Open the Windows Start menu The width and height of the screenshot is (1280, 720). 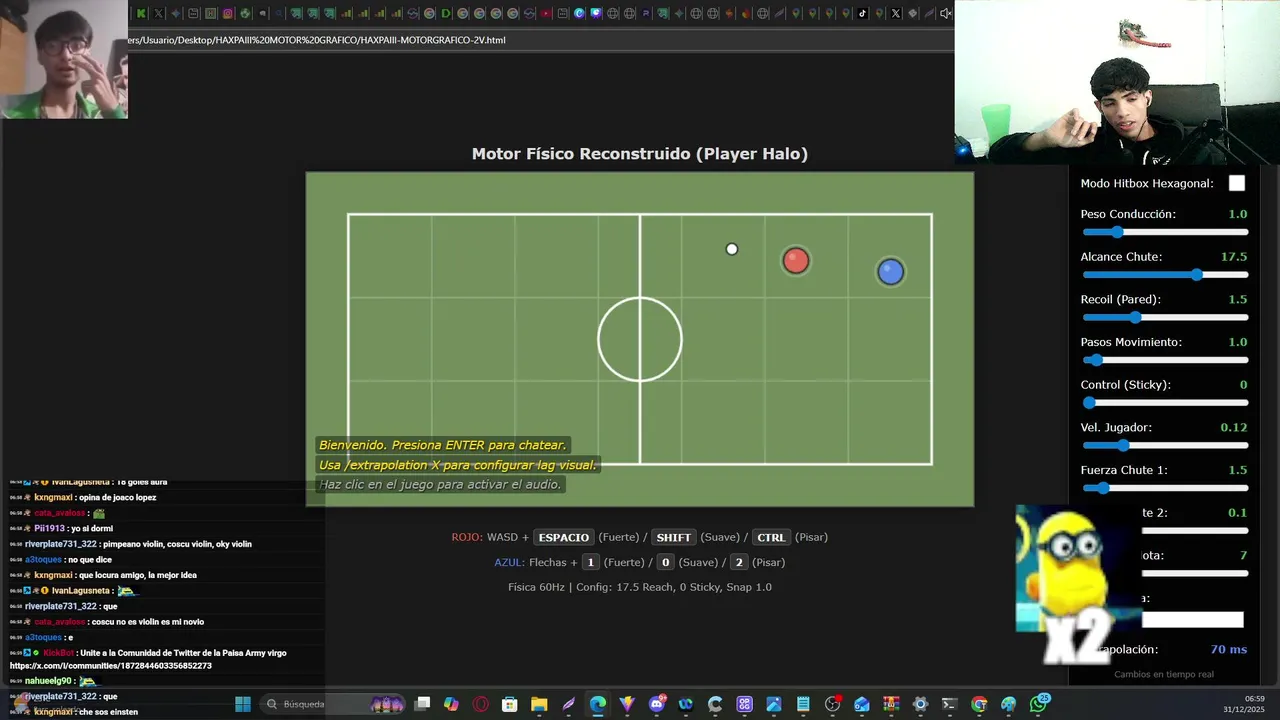point(242,704)
